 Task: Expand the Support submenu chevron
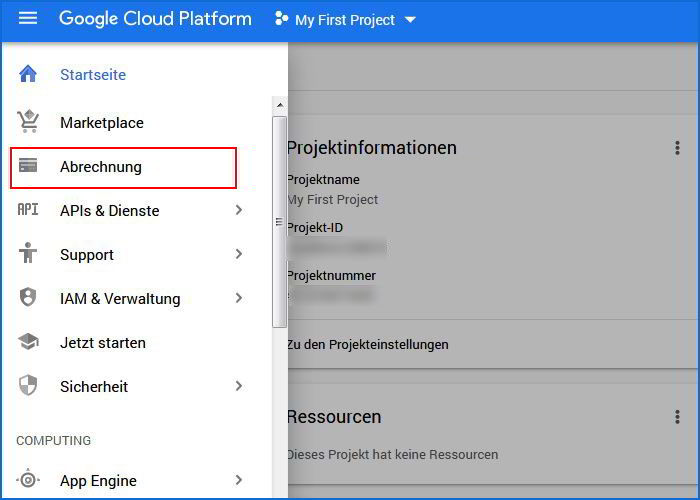239,254
